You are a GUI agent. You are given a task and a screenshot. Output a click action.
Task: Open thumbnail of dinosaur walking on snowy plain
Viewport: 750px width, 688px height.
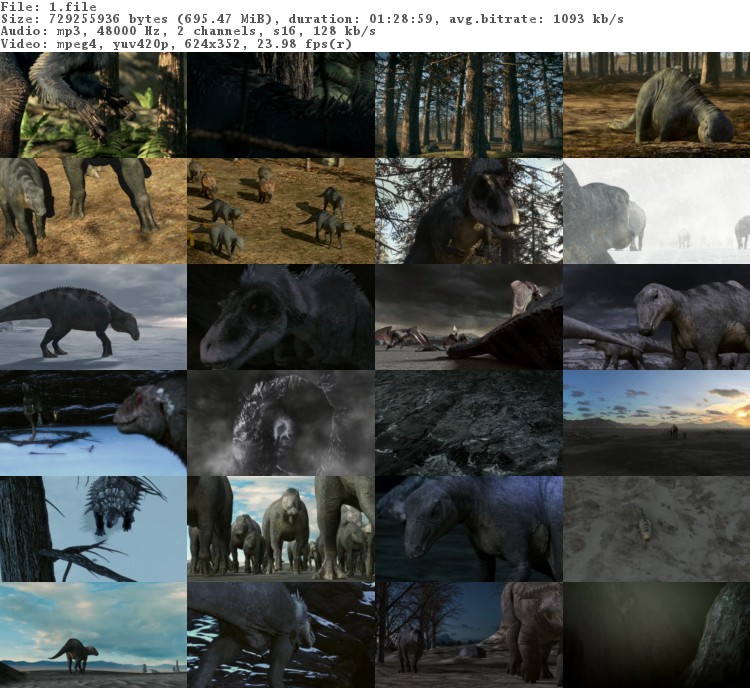93,317
